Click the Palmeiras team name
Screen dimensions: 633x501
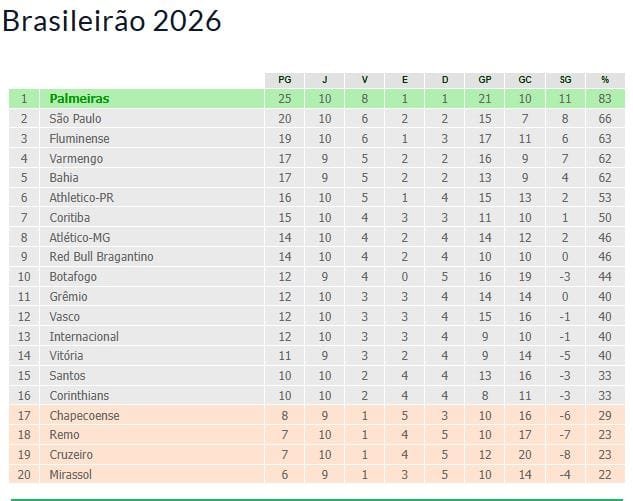click(79, 99)
